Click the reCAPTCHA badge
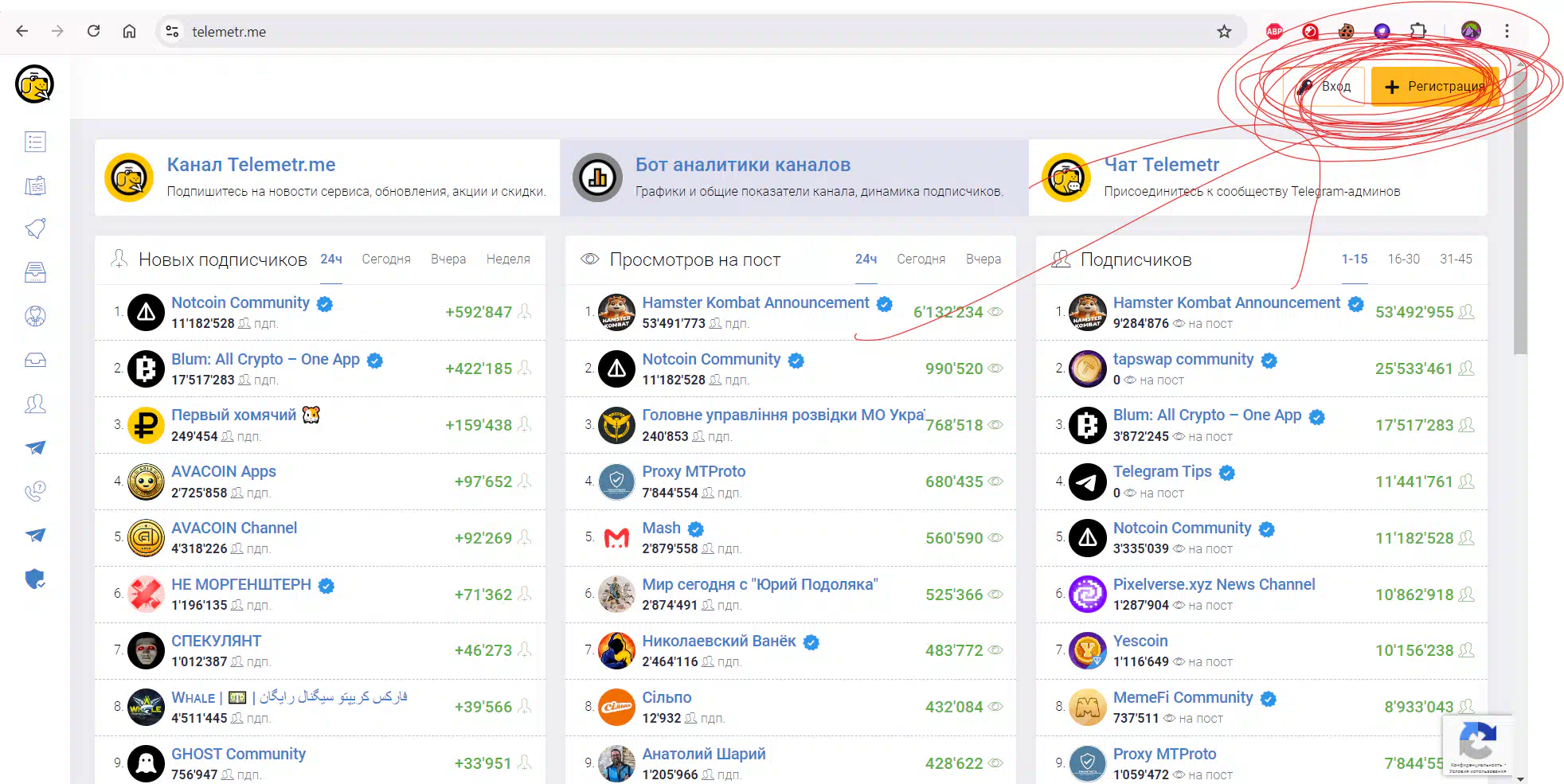The width and height of the screenshot is (1564, 784). pos(1477,745)
